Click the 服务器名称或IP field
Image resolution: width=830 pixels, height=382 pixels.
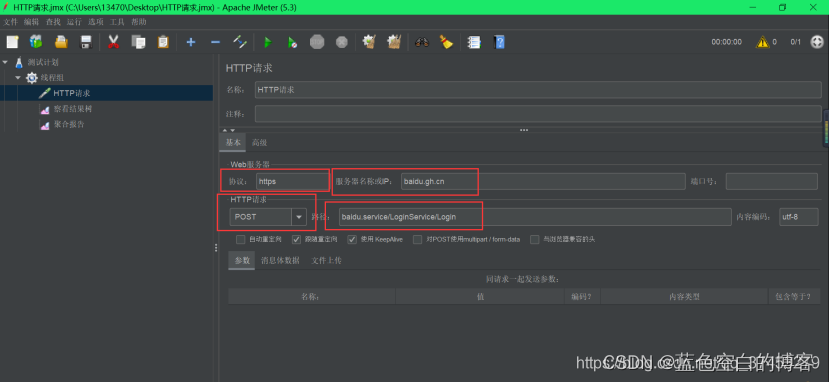click(x=543, y=181)
